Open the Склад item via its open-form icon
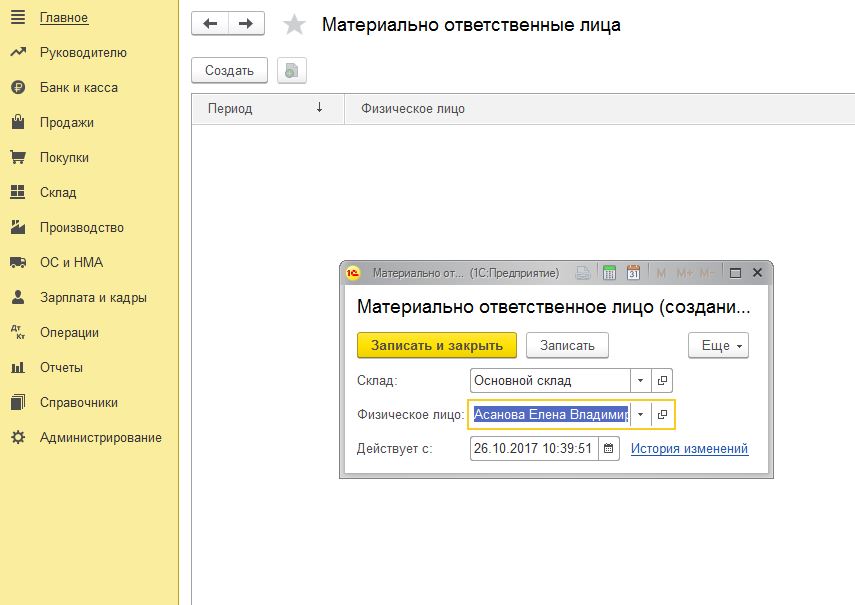 coord(662,381)
